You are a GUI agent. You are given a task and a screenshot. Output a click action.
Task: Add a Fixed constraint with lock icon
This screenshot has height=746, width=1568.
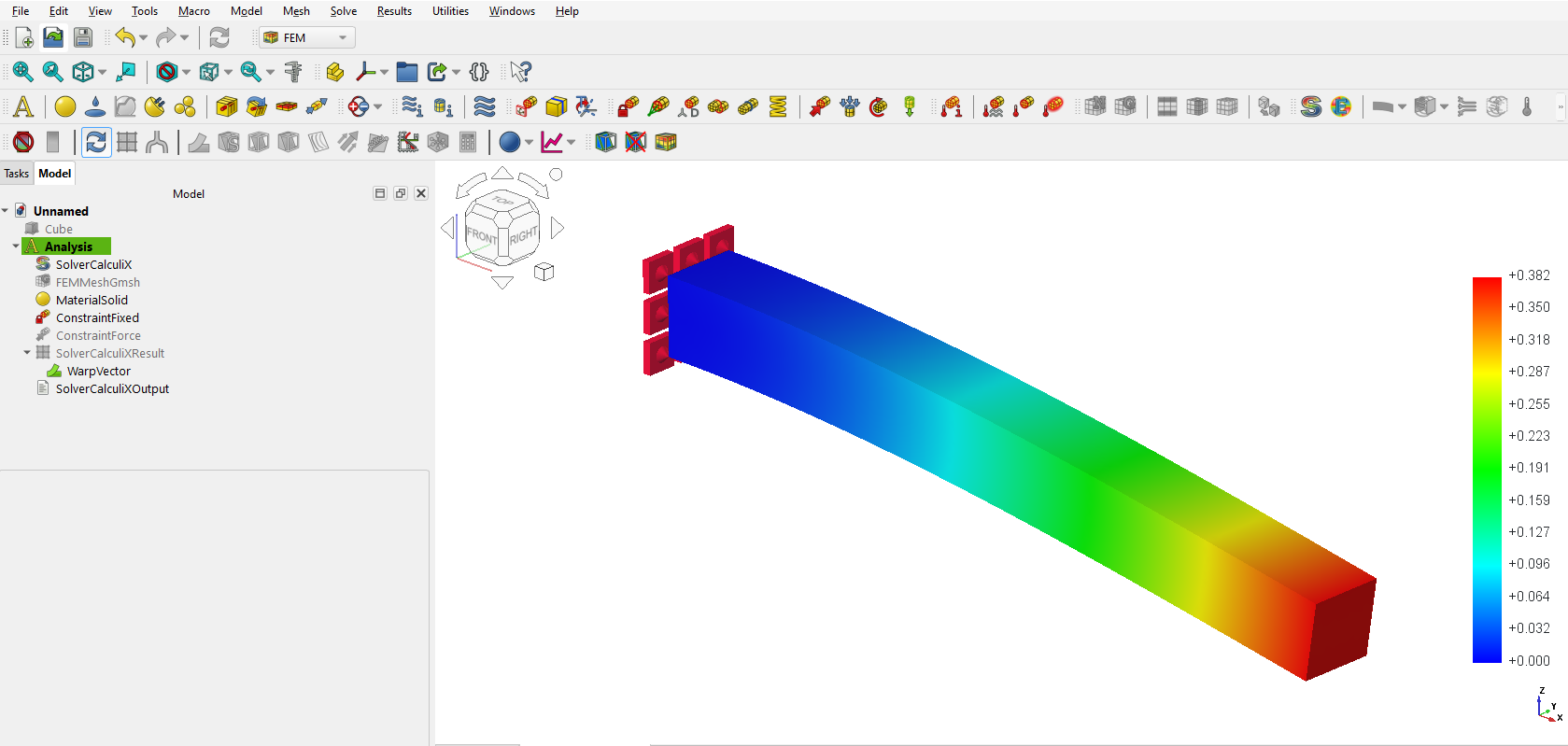coord(628,106)
